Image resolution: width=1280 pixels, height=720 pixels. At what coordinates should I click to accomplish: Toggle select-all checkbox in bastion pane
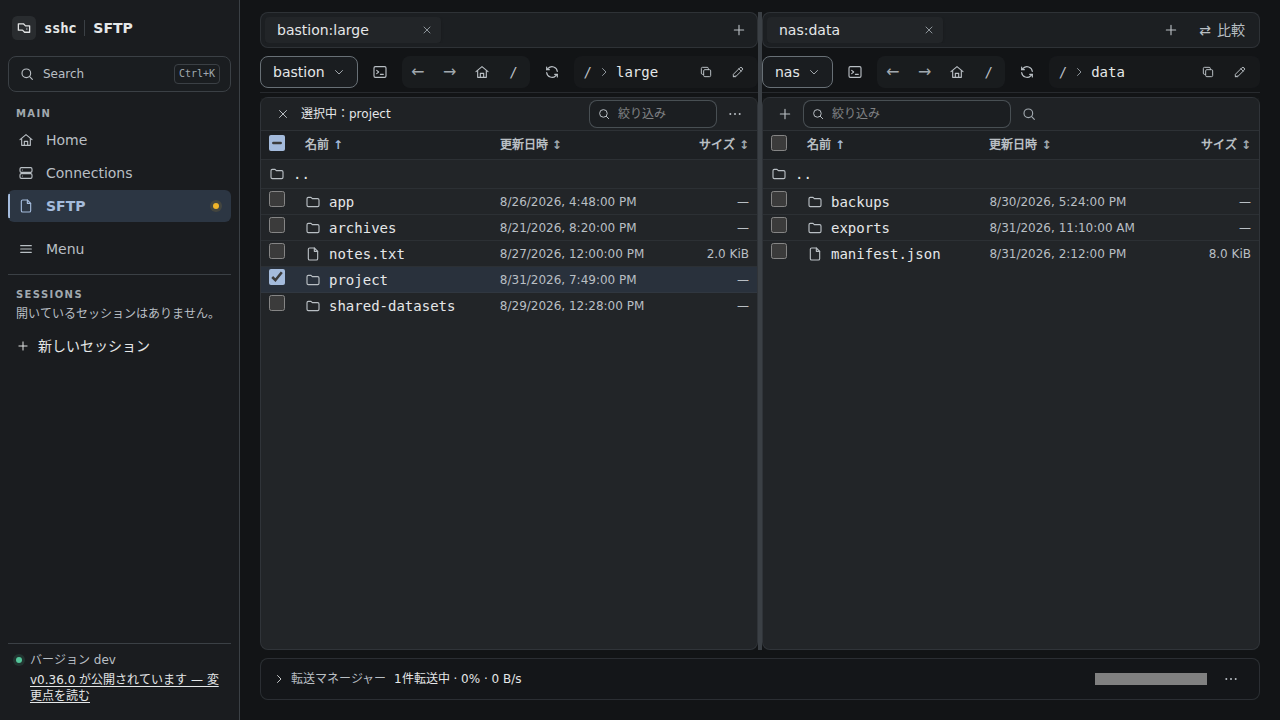[277, 143]
